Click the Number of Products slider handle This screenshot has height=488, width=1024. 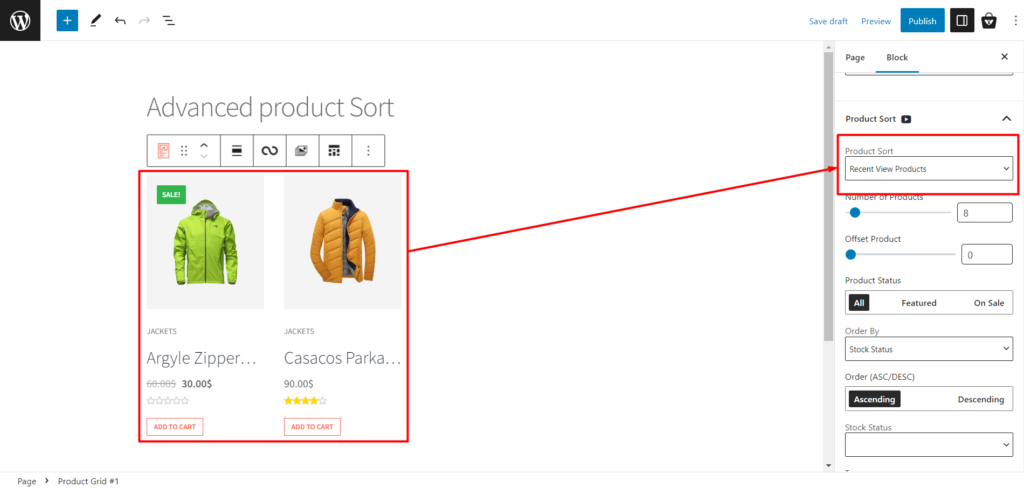854,212
